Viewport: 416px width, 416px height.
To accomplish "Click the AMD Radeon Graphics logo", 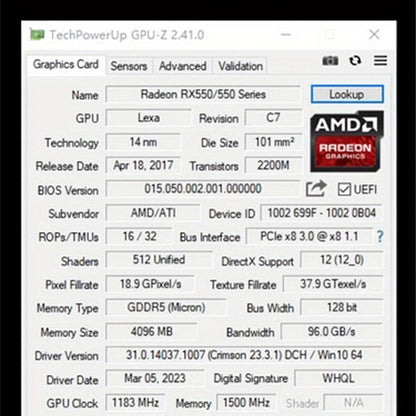I will click(347, 142).
